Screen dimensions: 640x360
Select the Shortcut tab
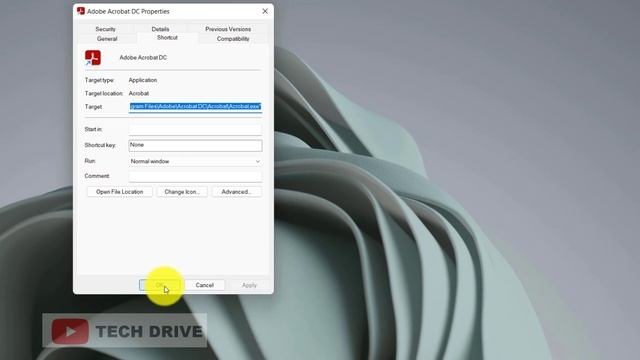167,38
